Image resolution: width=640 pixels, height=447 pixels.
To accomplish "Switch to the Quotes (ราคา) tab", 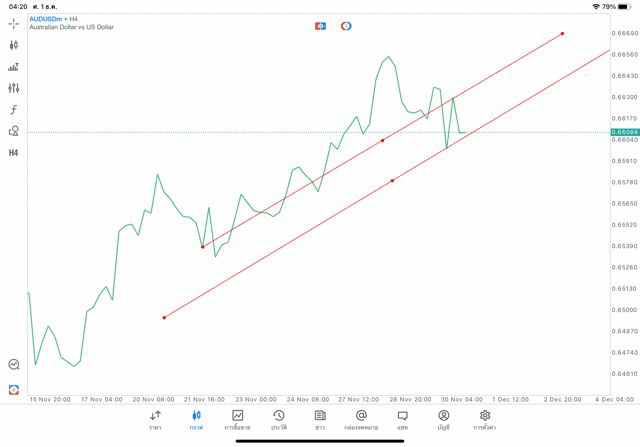I will pyautogui.click(x=155, y=420).
